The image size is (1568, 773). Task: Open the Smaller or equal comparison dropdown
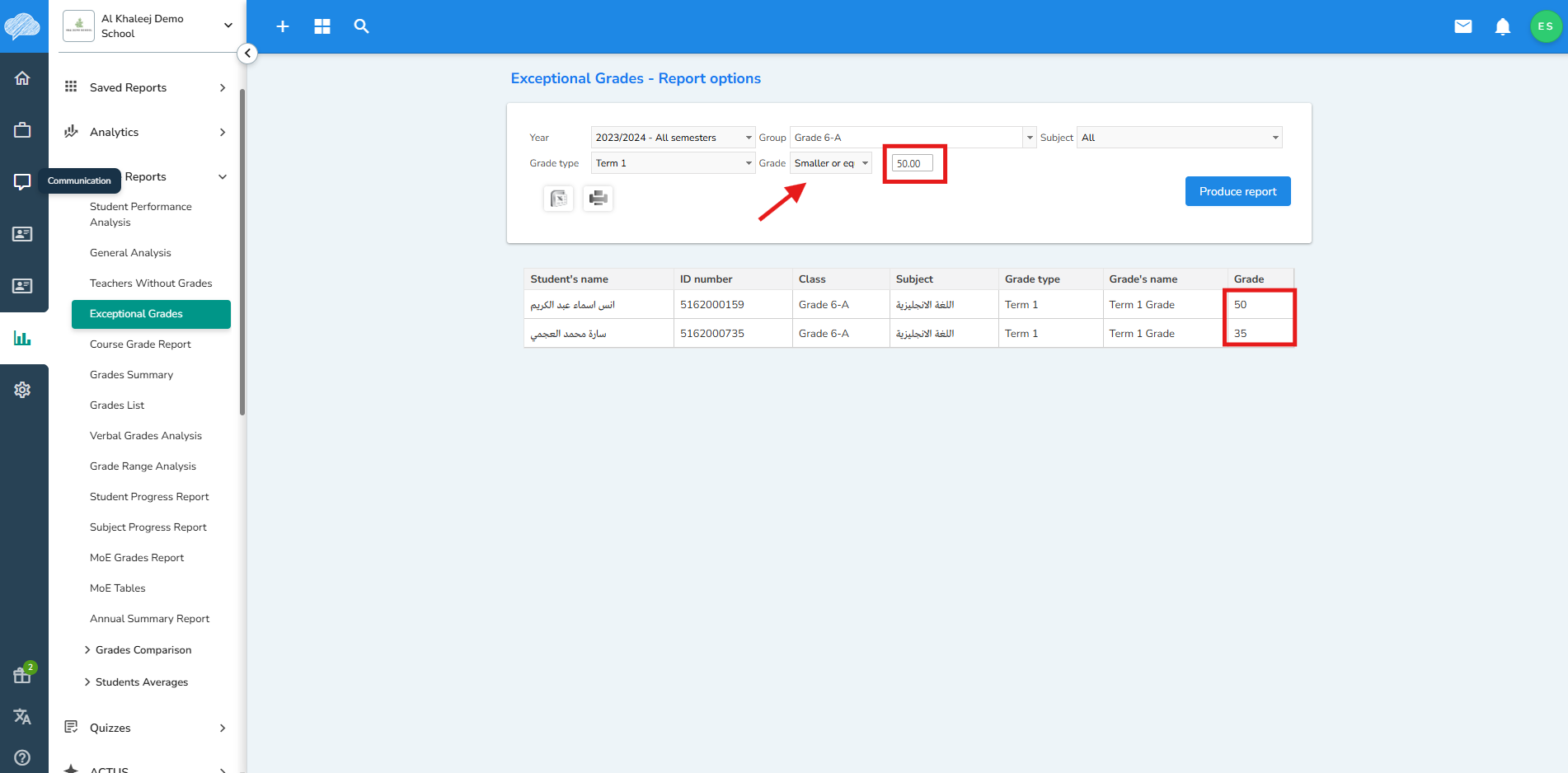[830, 163]
